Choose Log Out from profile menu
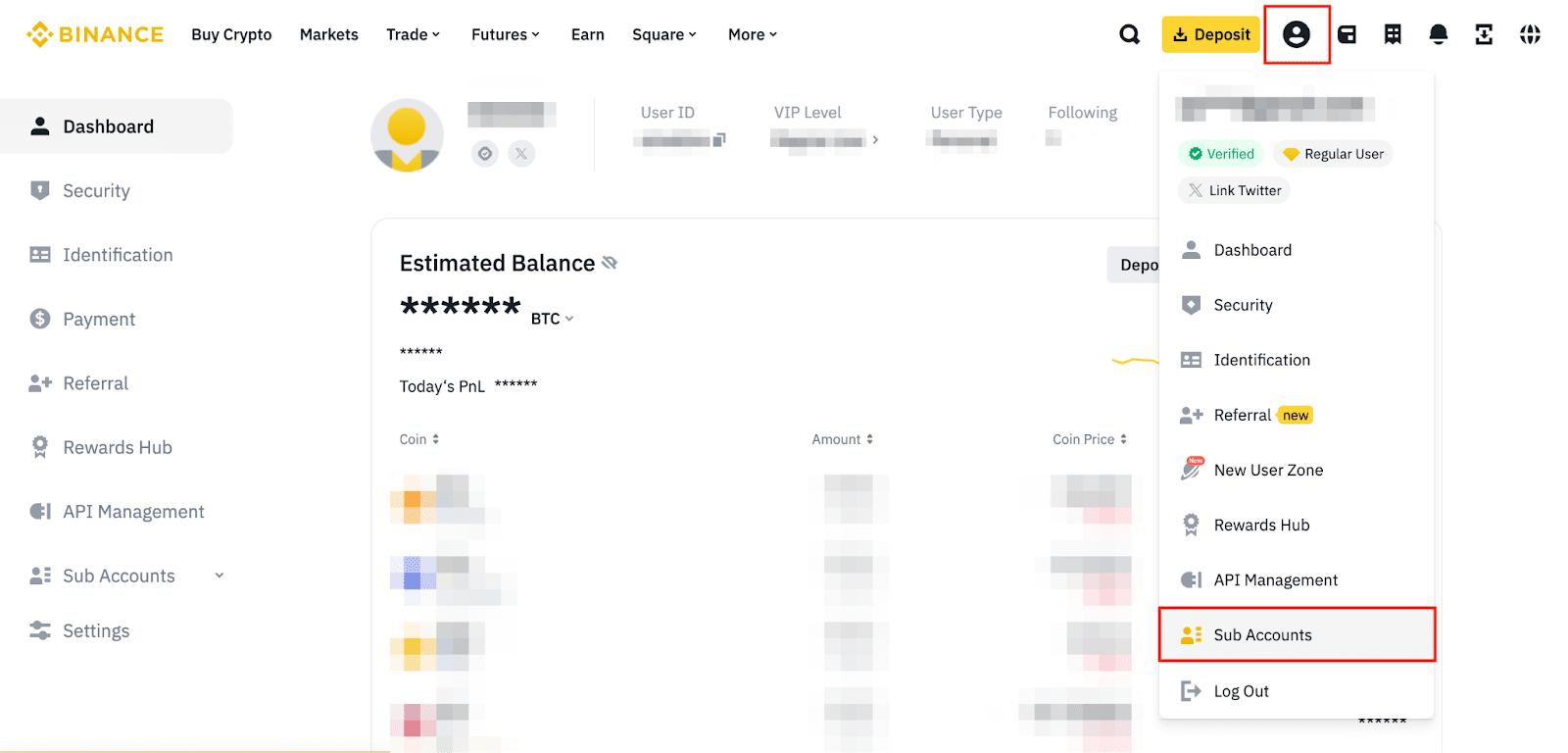This screenshot has width=1568, height=753. (1241, 691)
